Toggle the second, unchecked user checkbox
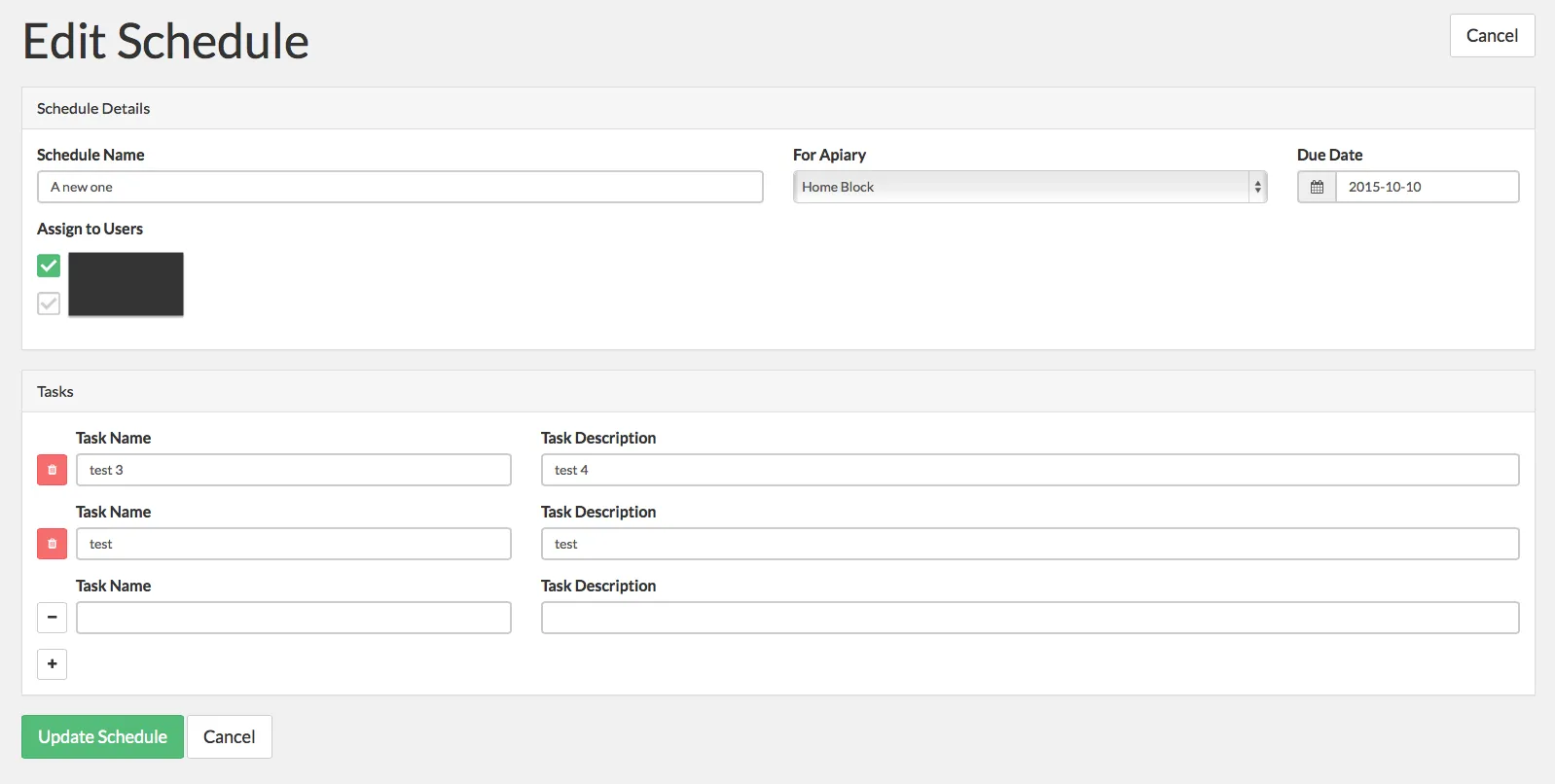 [49, 303]
